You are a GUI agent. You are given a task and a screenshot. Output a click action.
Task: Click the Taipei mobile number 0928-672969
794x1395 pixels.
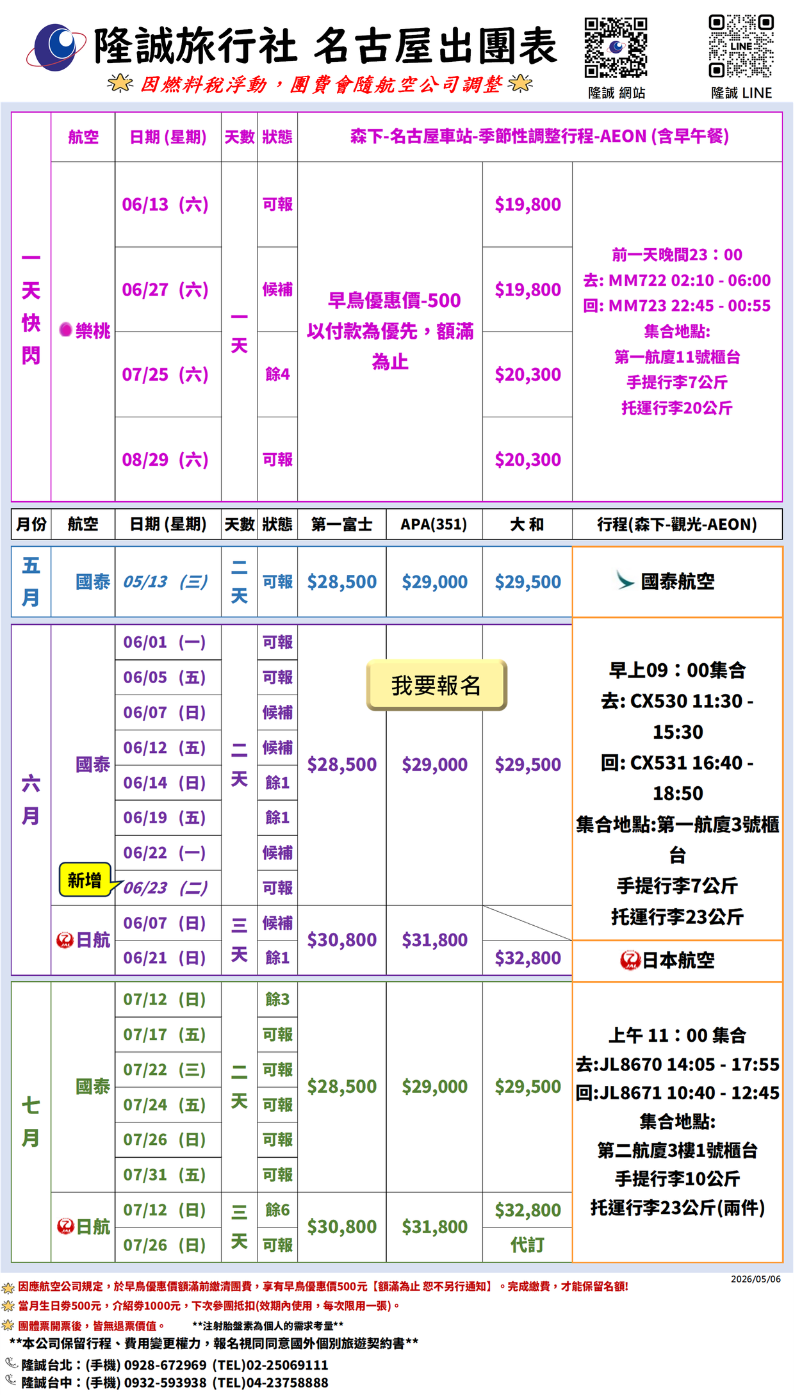[x=165, y=1364]
